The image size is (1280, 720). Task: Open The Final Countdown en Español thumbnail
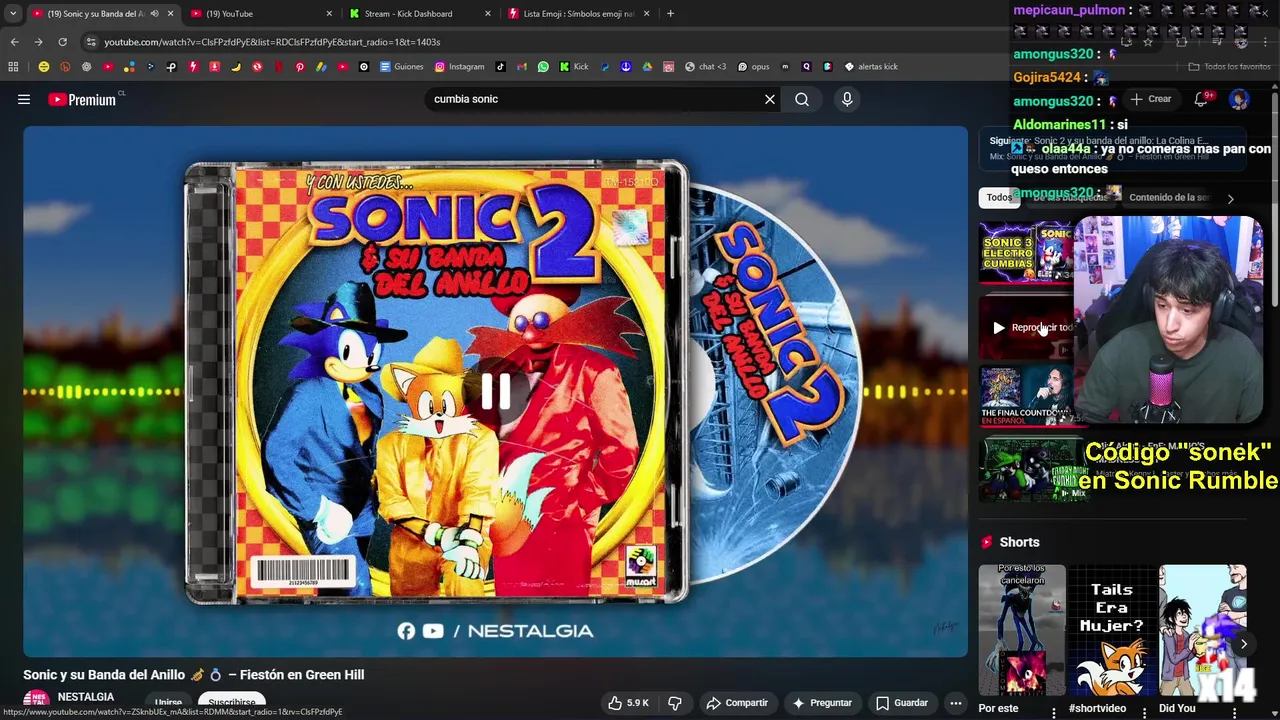[1026, 395]
